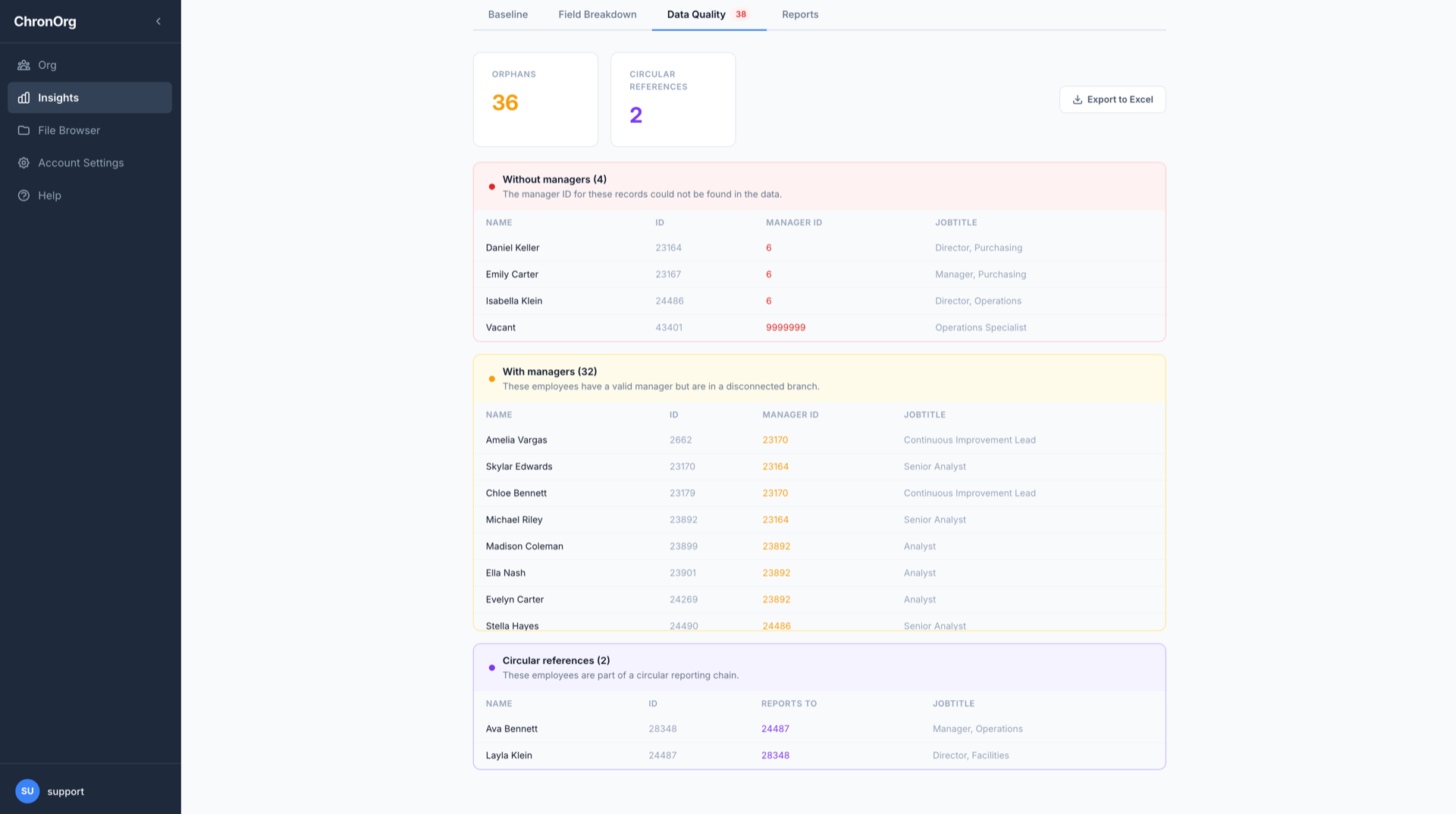Click Michael Riley's name

pyautogui.click(x=513, y=519)
